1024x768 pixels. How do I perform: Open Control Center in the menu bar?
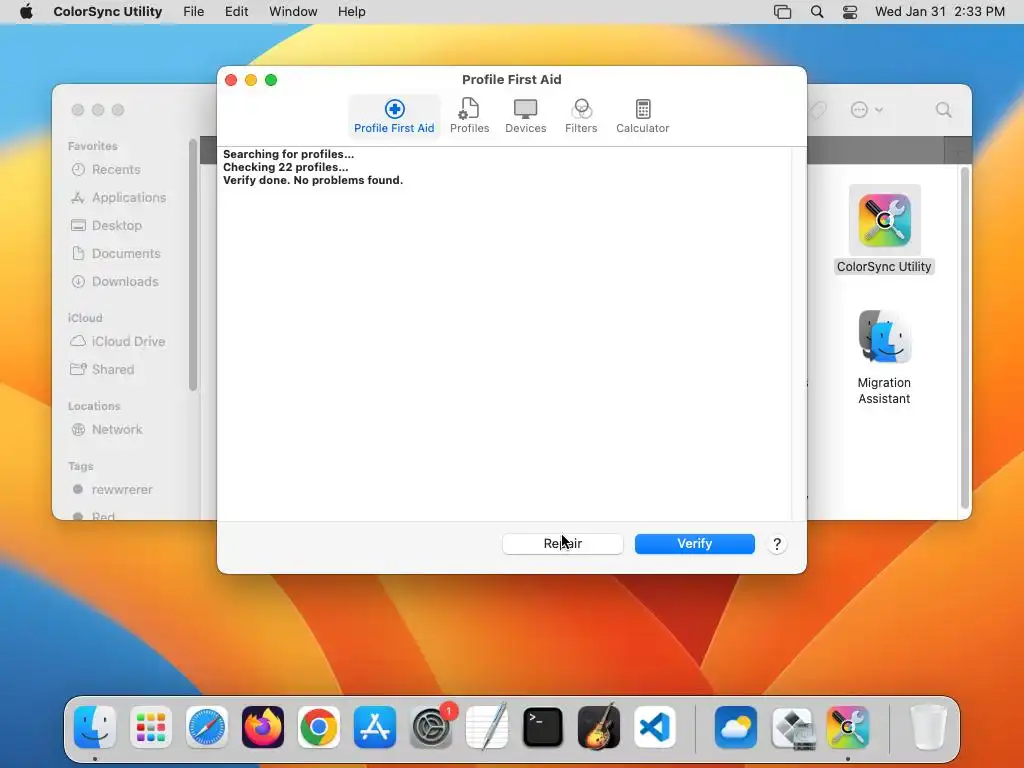[x=850, y=12]
